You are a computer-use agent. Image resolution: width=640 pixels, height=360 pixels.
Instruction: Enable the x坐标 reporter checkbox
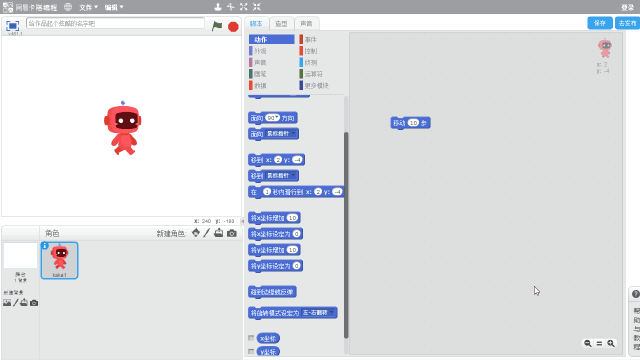[x=251, y=338]
